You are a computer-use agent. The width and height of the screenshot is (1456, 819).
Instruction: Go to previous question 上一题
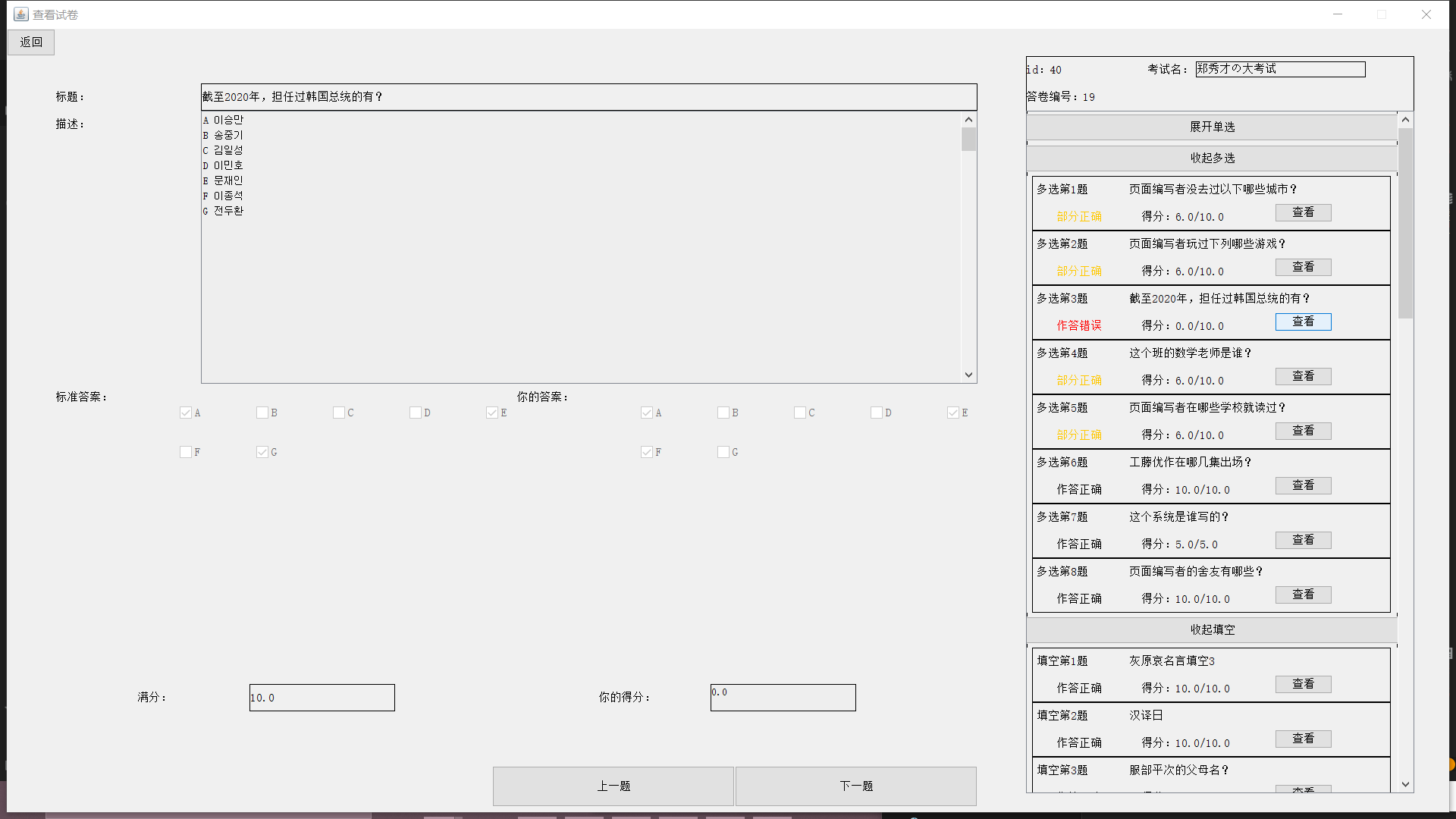[x=613, y=786]
